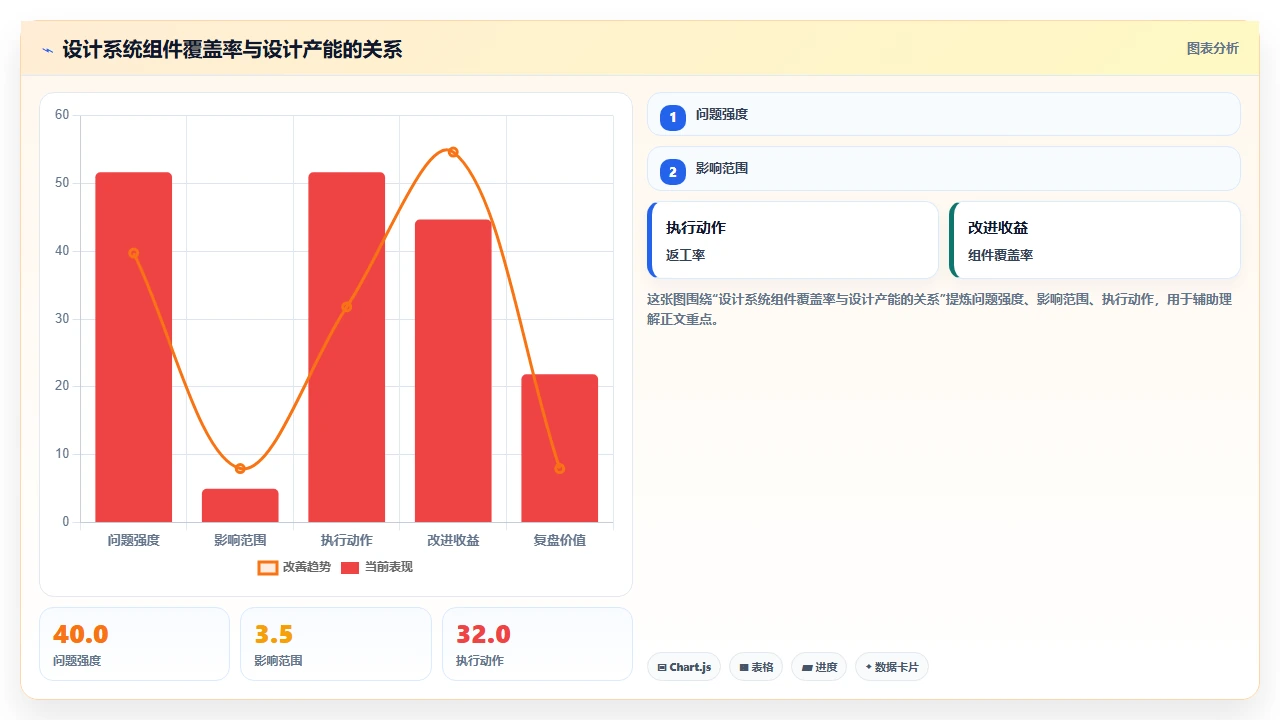Click the 执行动作 x-axis label
This screenshot has width=1280, height=720.
(347, 540)
